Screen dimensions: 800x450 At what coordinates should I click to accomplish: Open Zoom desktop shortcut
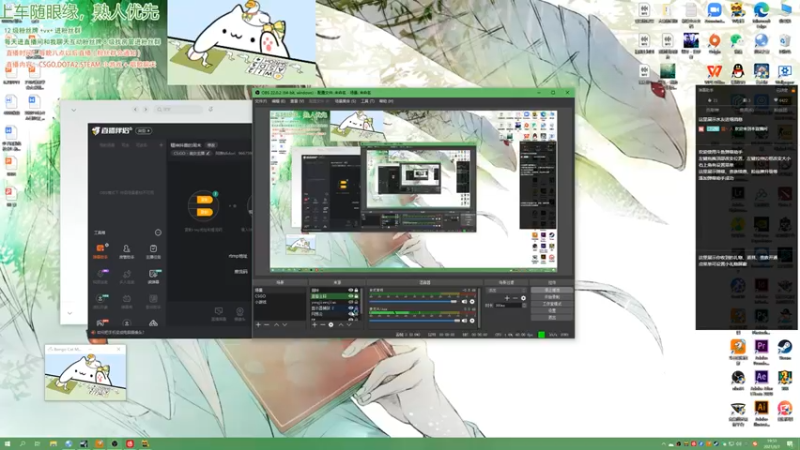(714, 10)
